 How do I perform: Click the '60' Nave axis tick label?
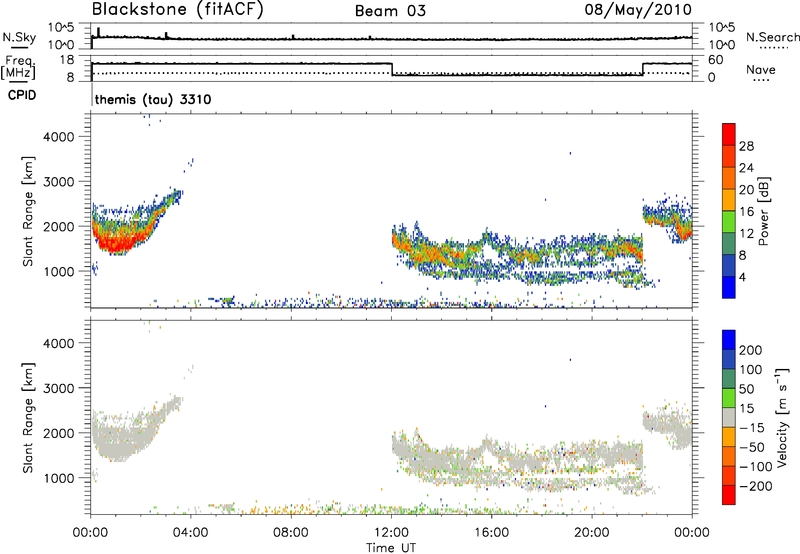click(x=716, y=60)
